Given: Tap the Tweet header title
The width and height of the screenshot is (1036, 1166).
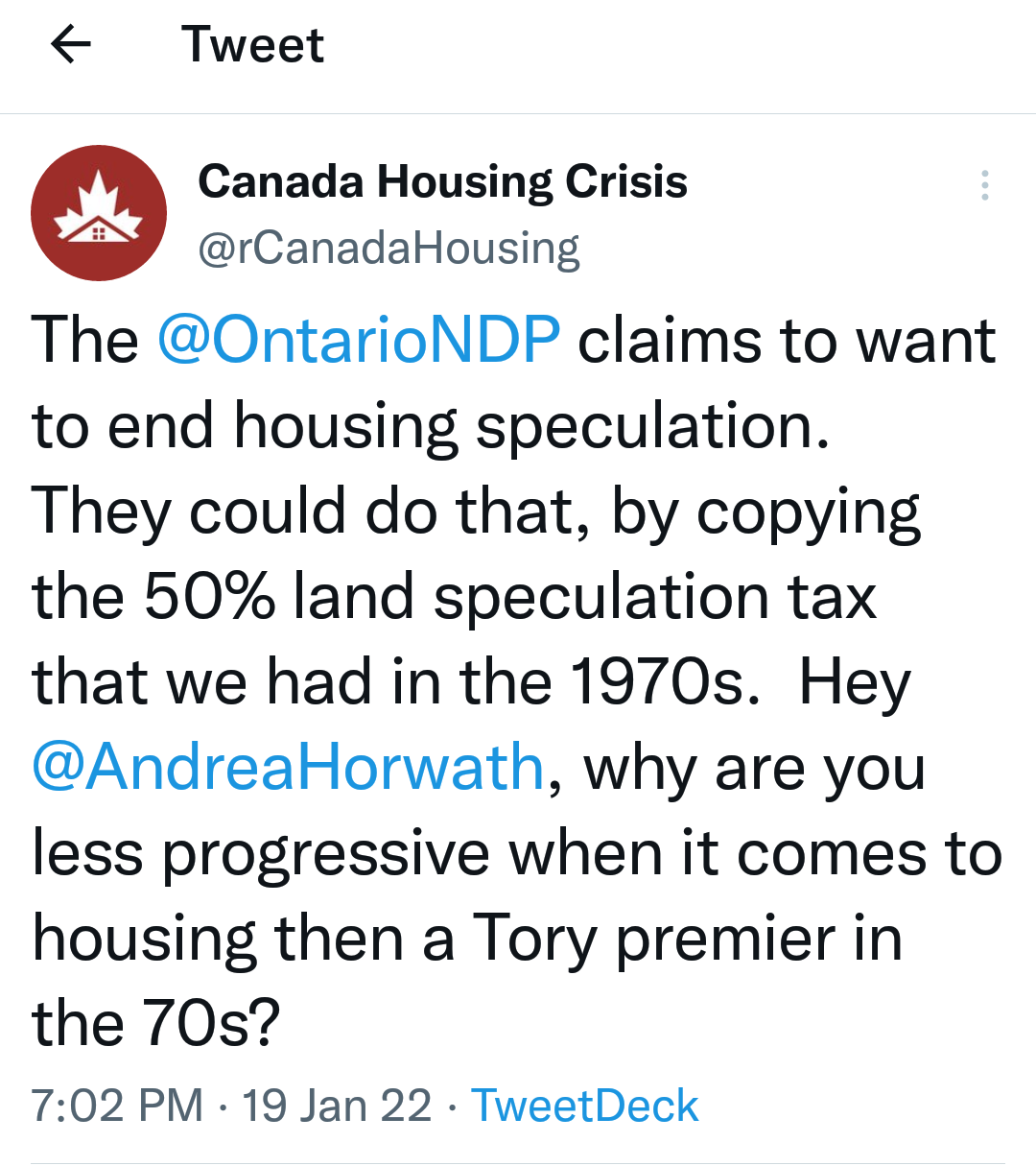Looking at the screenshot, I should (252, 45).
